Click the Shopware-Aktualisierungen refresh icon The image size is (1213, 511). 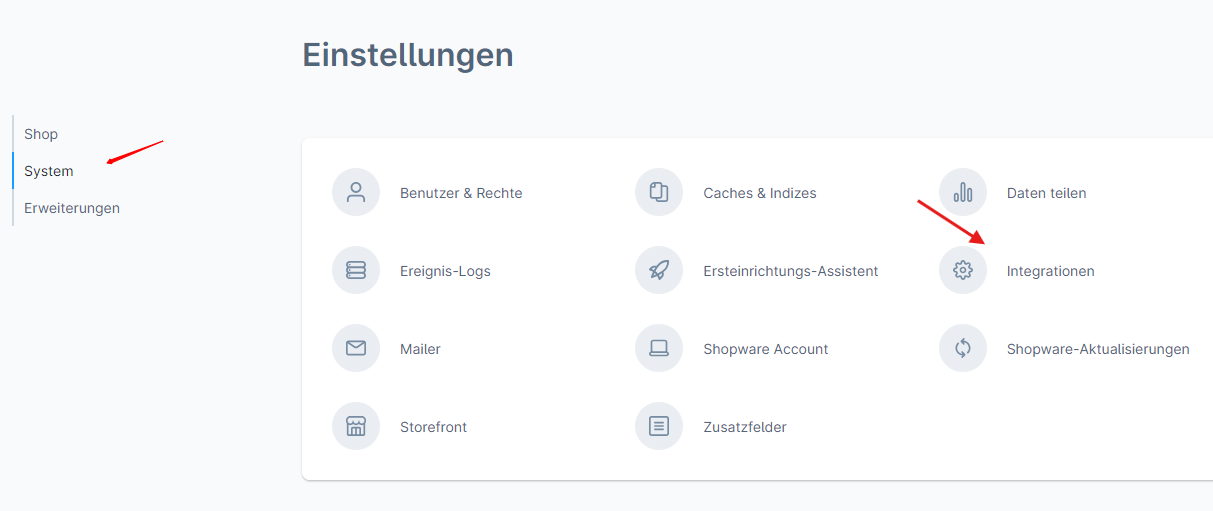pyautogui.click(x=963, y=349)
